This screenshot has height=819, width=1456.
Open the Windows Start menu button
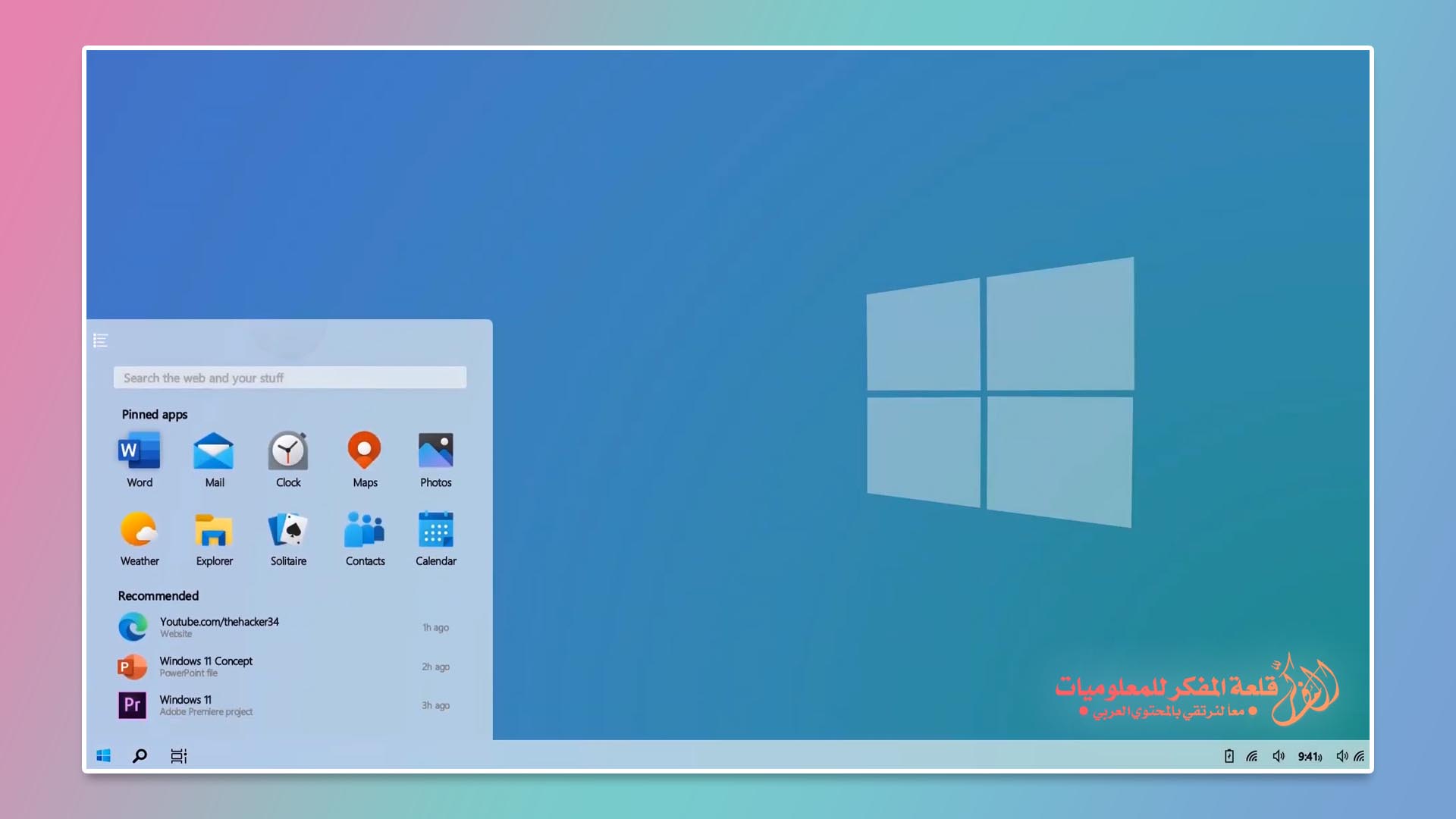pos(103,756)
